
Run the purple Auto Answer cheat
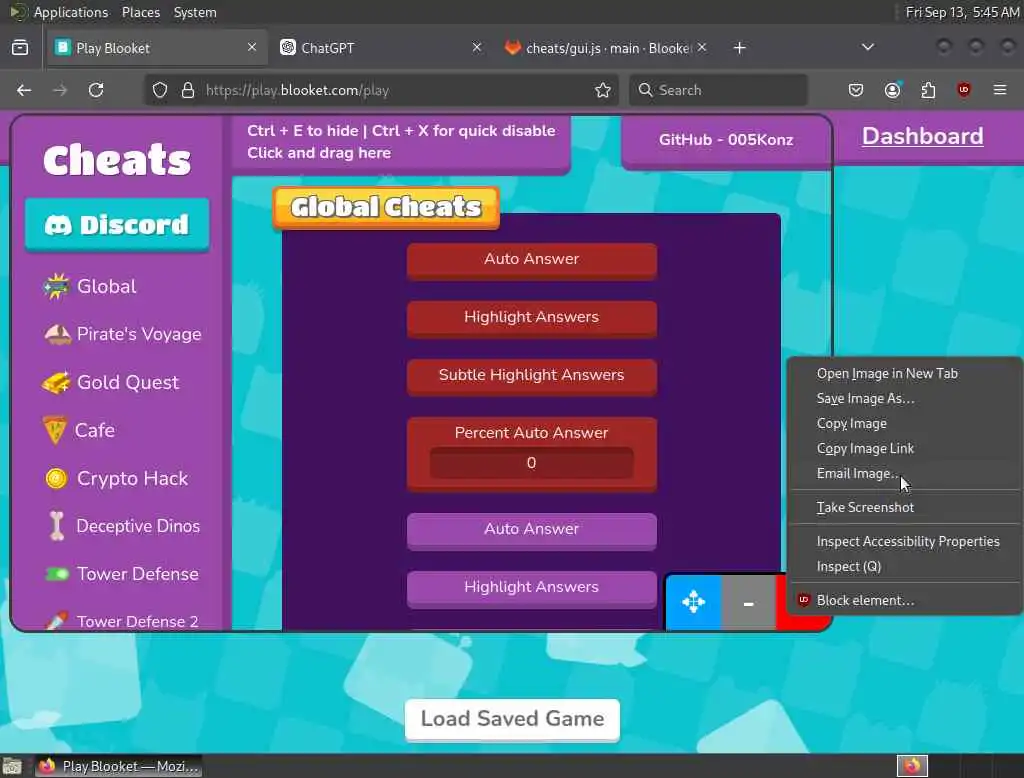(532, 530)
